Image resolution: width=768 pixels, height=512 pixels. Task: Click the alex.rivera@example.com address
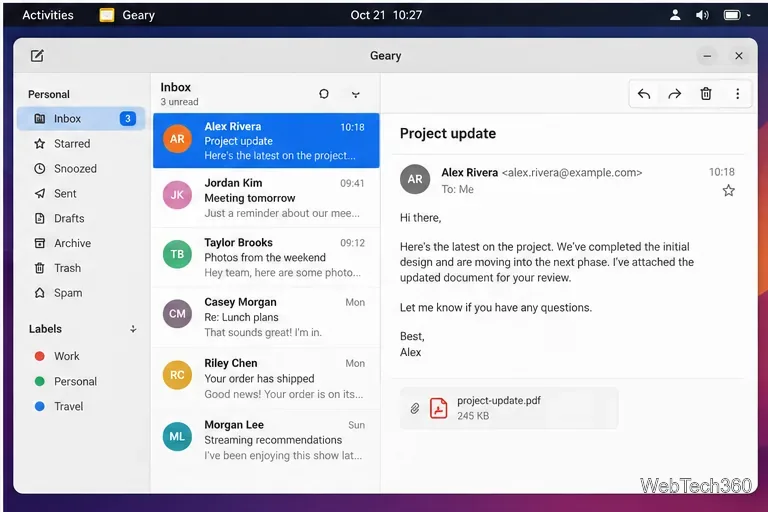click(572, 172)
